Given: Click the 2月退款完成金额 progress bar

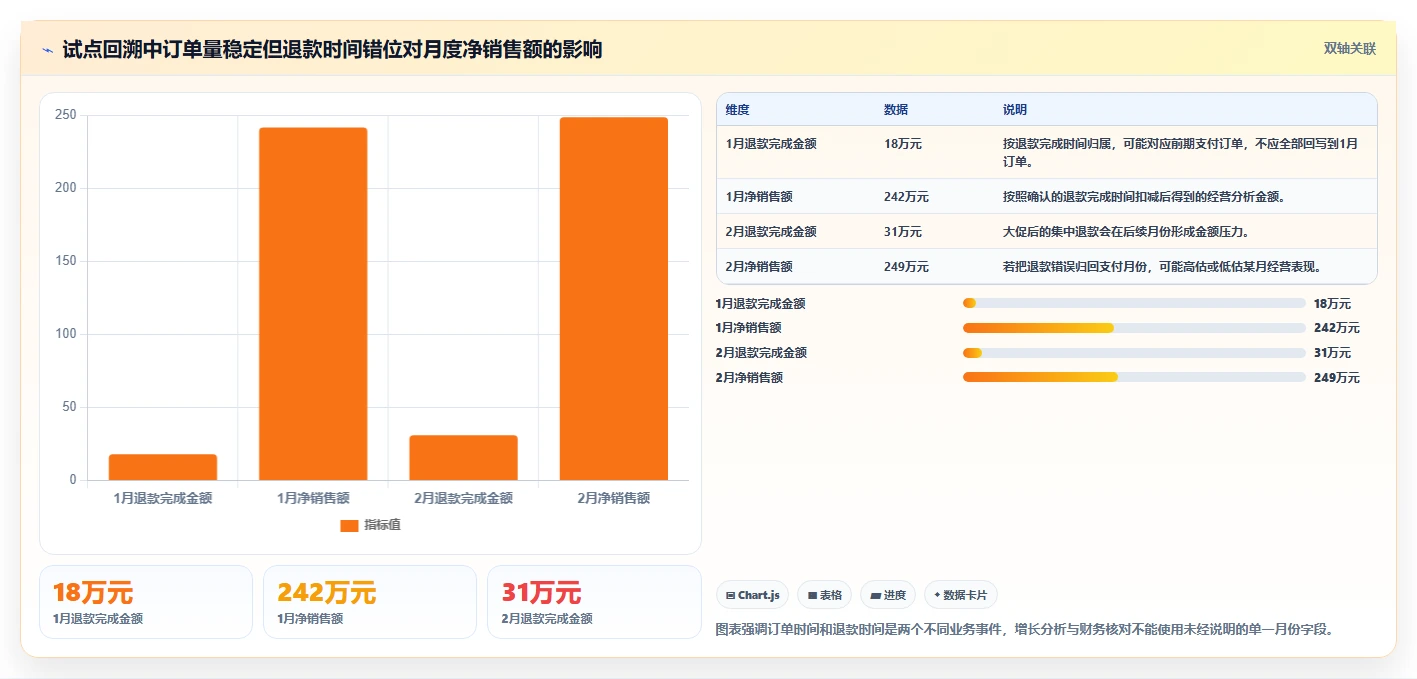Looking at the screenshot, I should [1134, 352].
